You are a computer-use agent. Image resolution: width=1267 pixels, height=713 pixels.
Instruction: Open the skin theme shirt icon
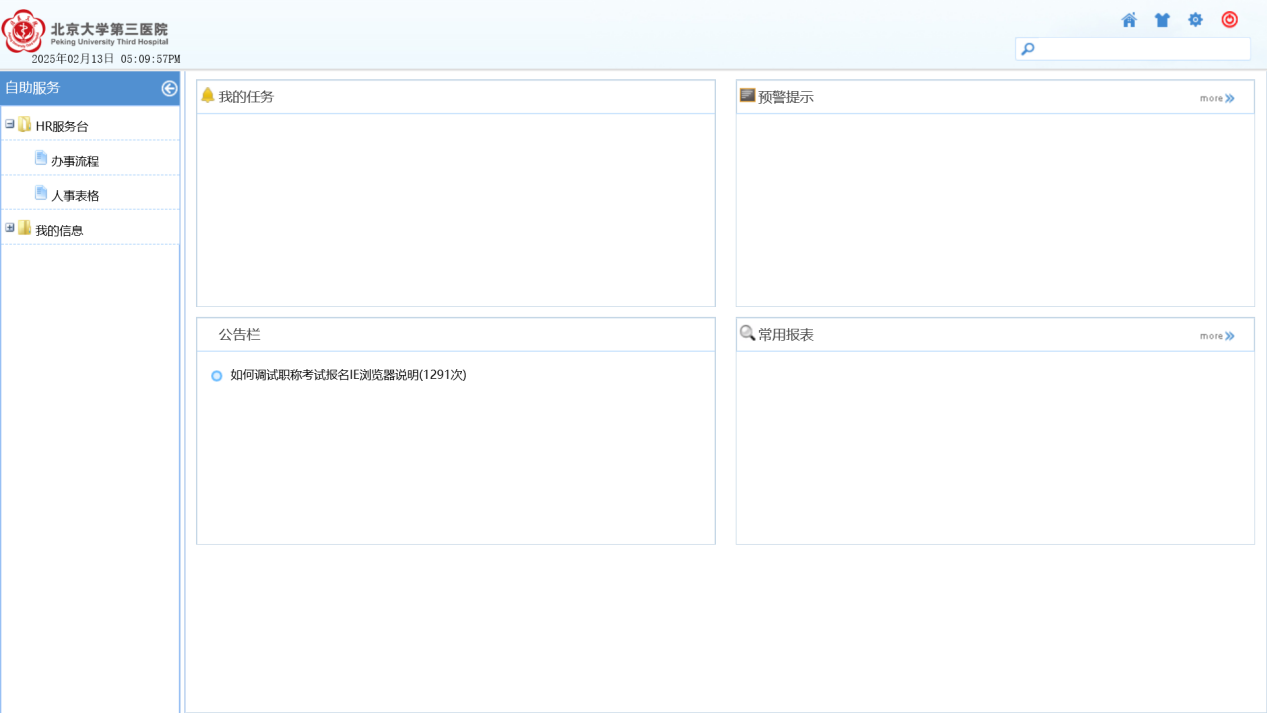pos(1162,20)
